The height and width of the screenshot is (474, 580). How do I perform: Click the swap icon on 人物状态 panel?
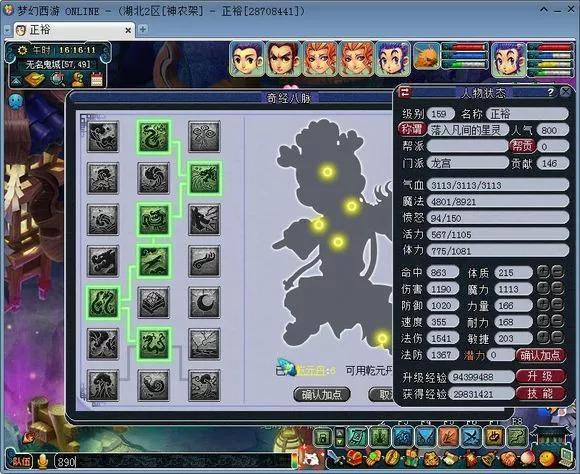405,92
